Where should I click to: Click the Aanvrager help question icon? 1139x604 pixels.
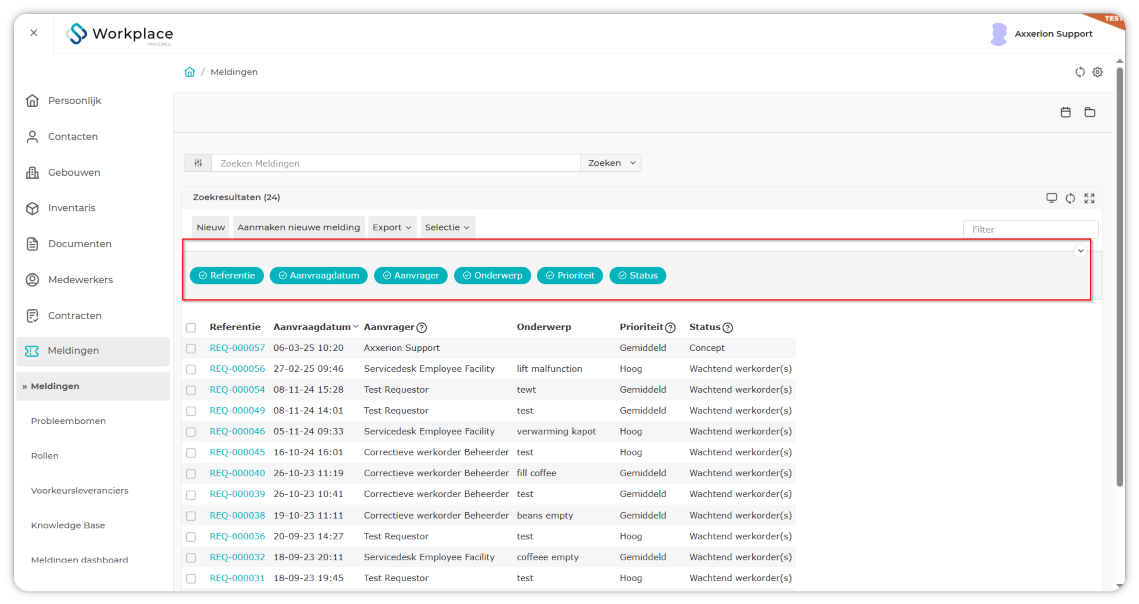[x=422, y=328]
